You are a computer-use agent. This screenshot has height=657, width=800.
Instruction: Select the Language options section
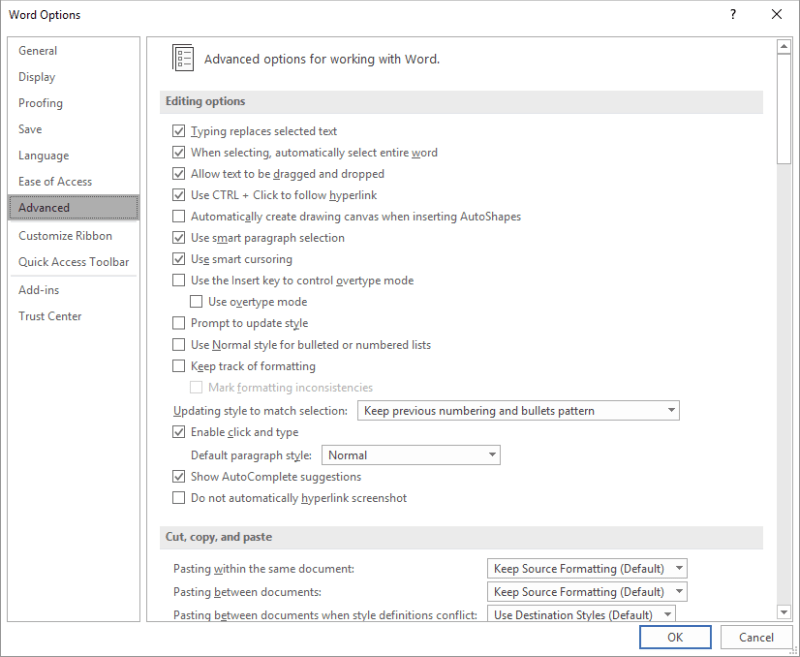[x=44, y=155]
